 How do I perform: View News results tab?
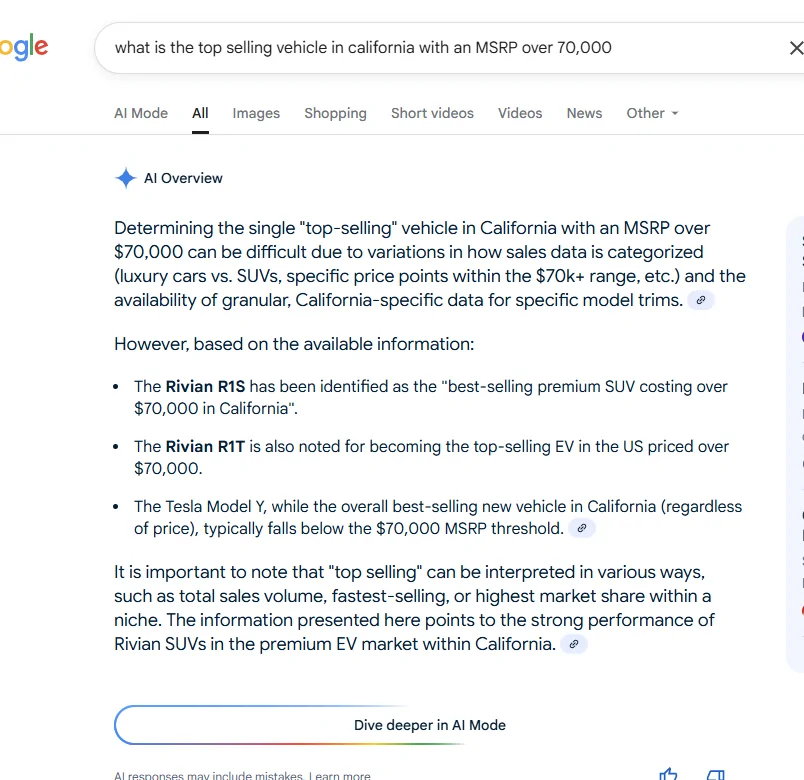point(584,113)
